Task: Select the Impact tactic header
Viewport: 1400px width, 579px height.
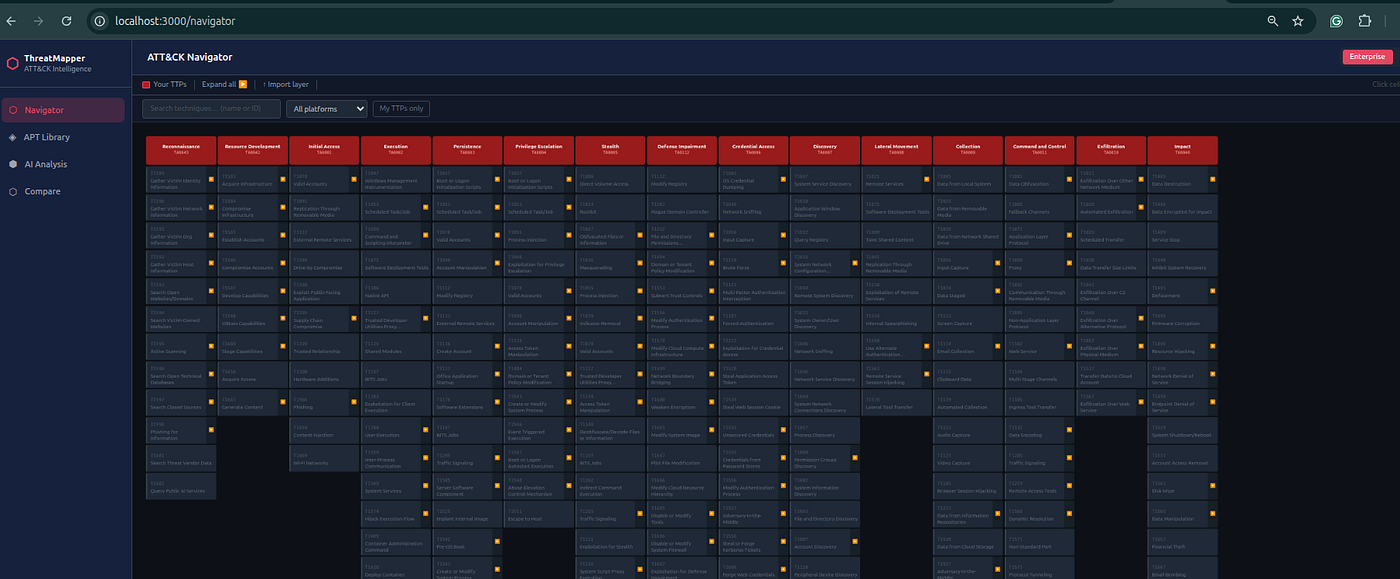Action: [1182, 149]
